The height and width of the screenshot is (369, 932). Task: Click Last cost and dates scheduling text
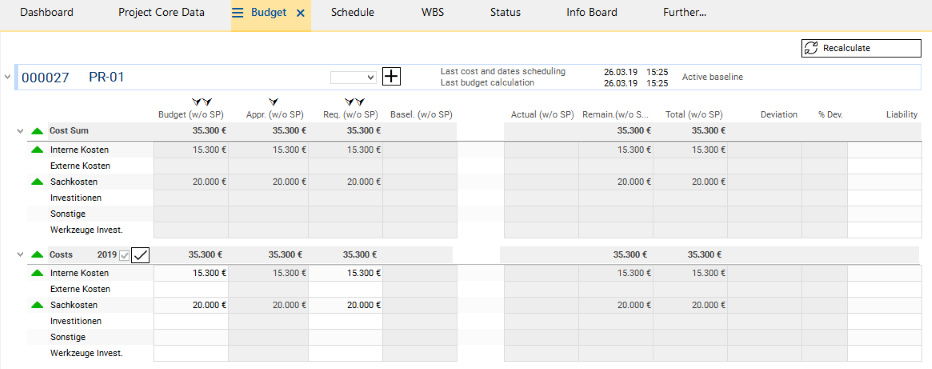[x=503, y=71]
